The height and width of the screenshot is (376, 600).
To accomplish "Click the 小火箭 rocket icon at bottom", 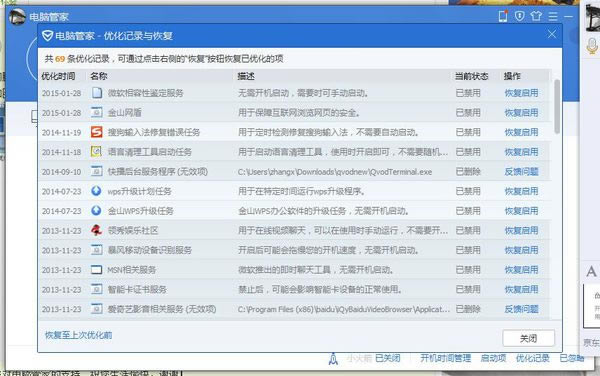I will click(333, 359).
